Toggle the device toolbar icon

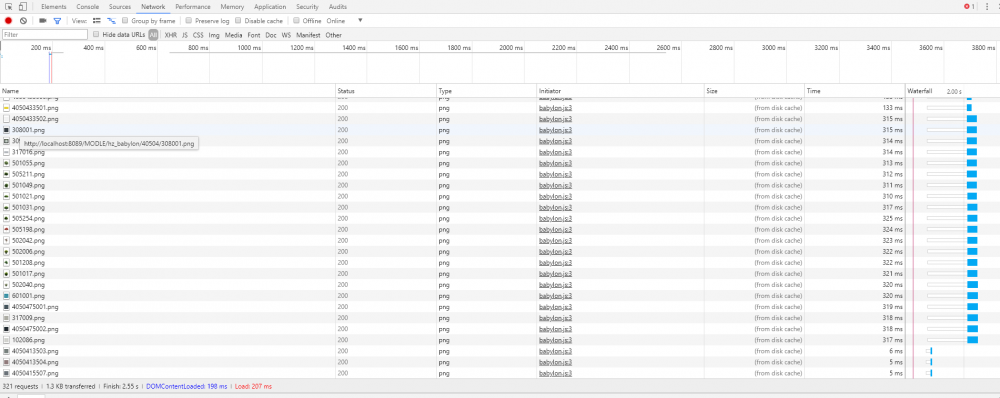(x=22, y=6)
